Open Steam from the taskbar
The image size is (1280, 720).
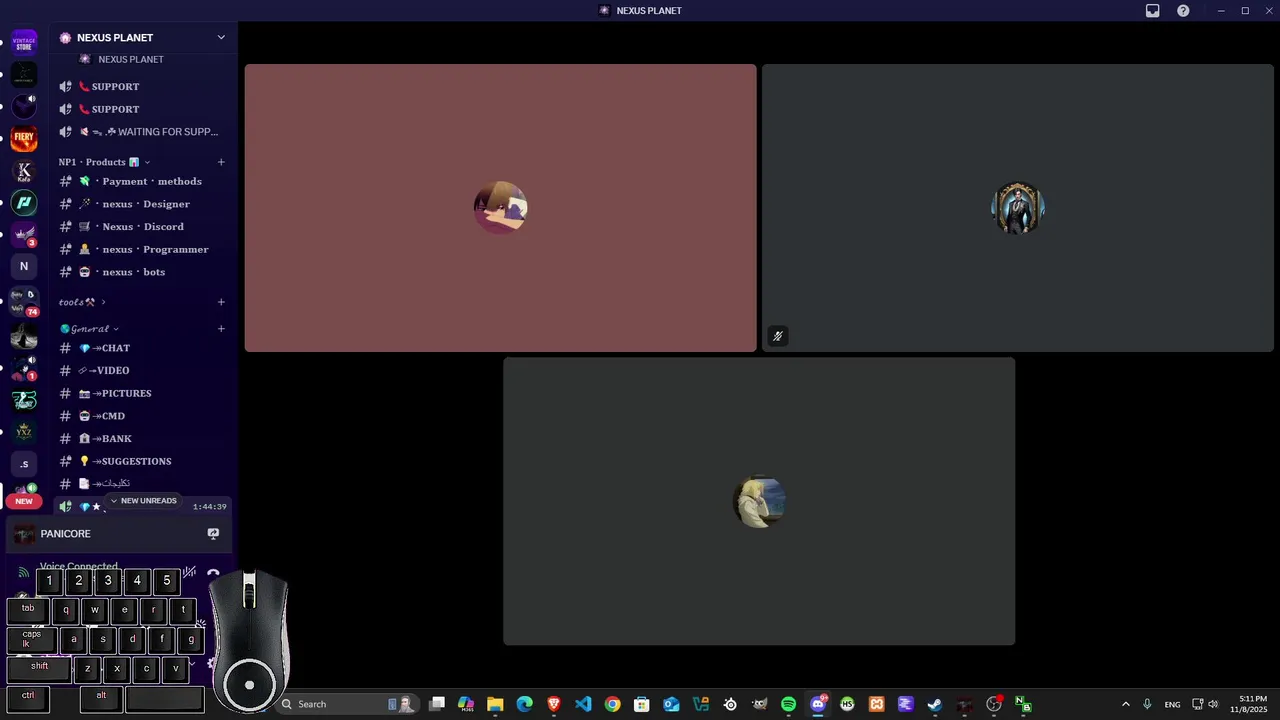point(935,704)
